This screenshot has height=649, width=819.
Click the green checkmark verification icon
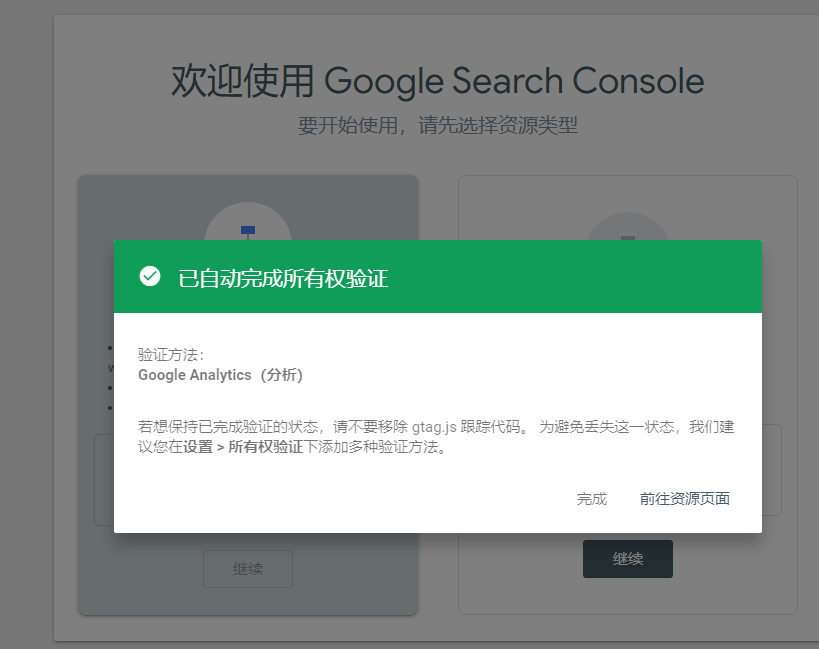click(150, 276)
